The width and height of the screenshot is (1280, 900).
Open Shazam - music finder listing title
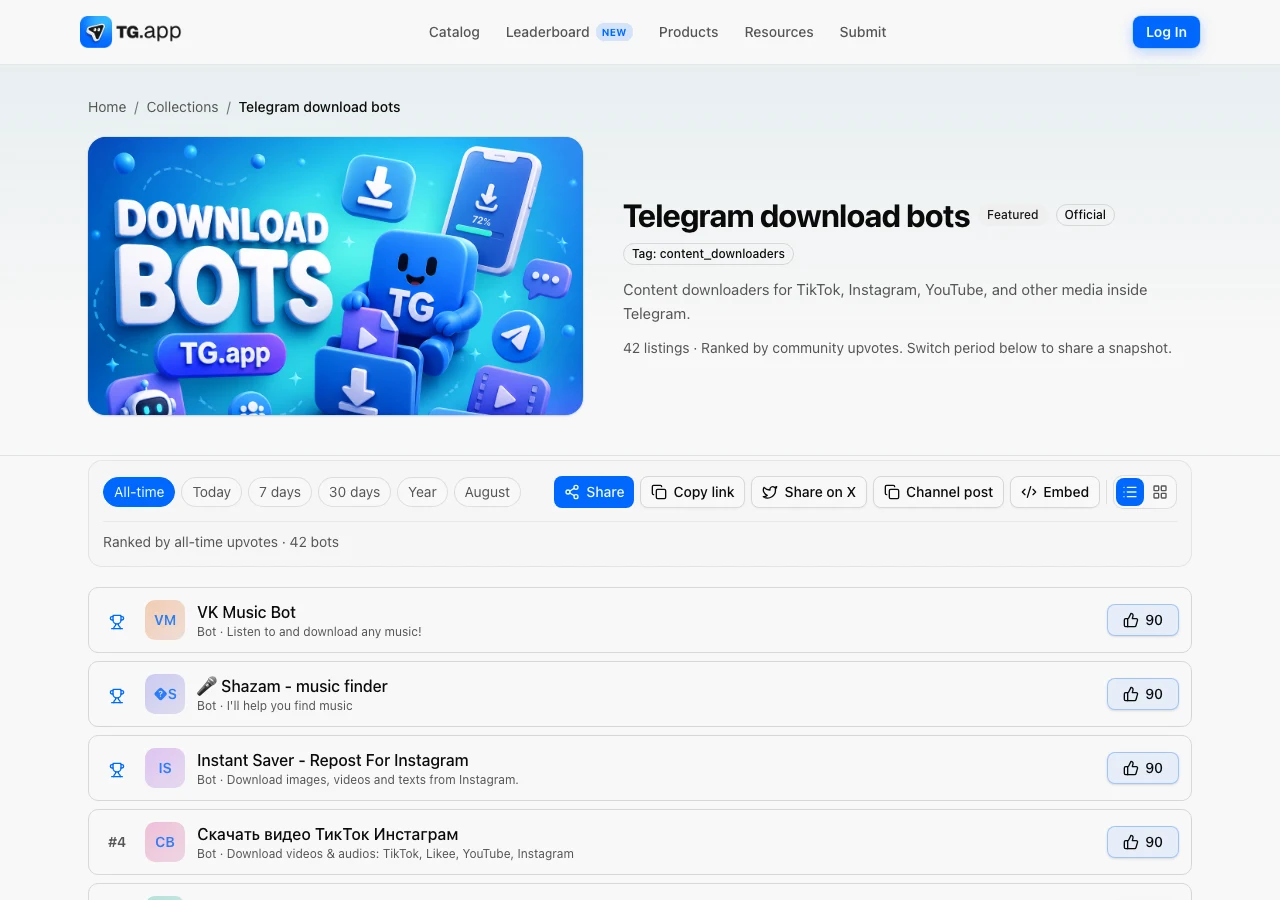292,686
